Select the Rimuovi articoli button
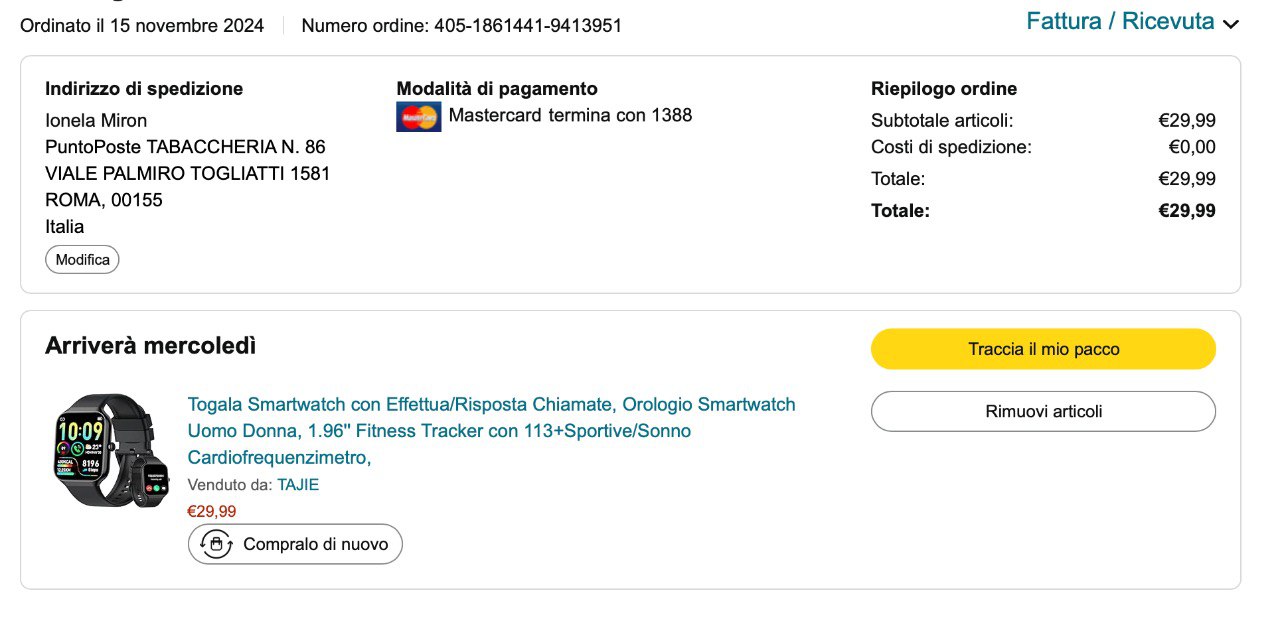 pyautogui.click(x=1043, y=411)
